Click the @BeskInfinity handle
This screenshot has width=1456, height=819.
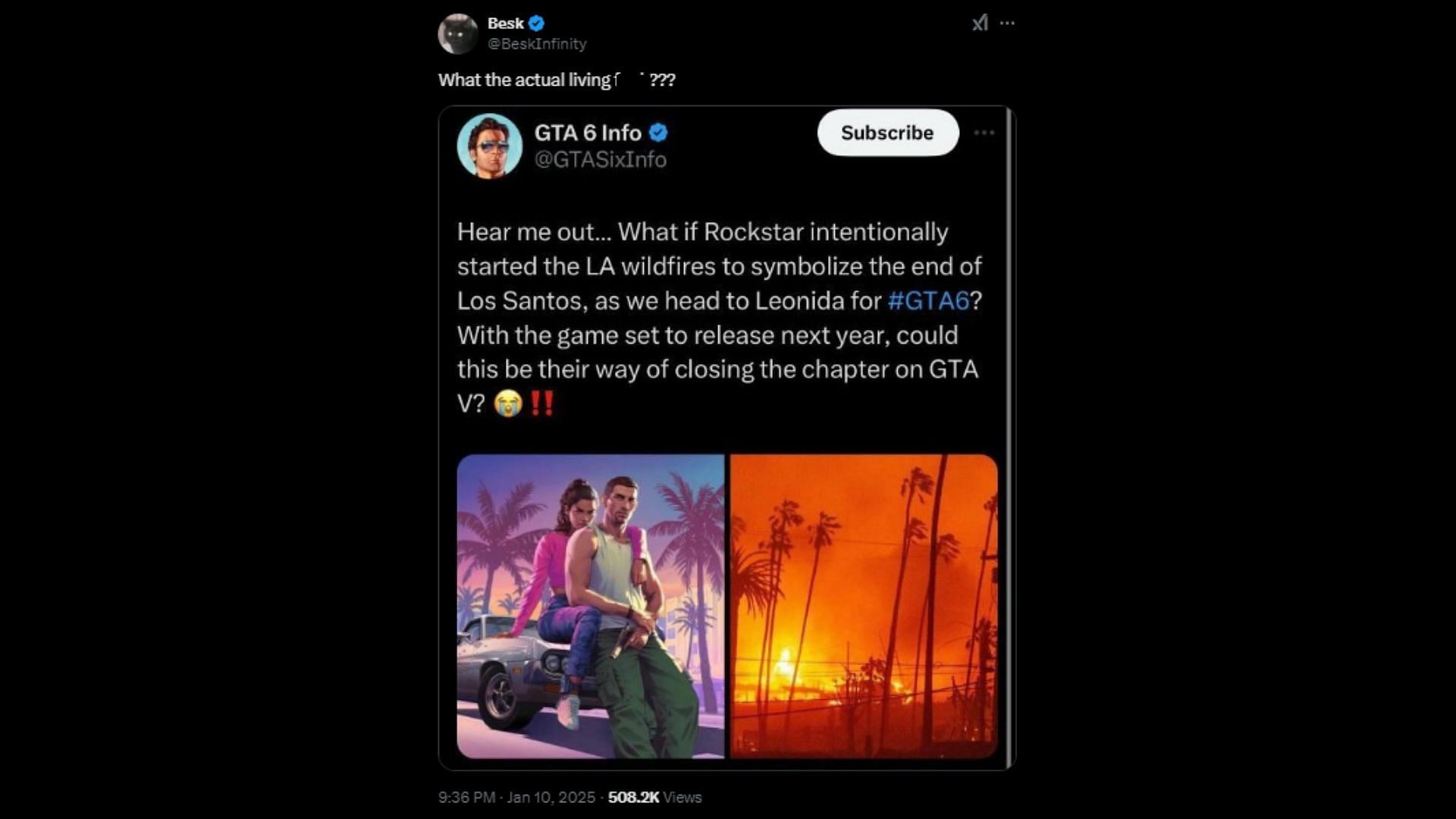pyautogui.click(x=537, y=44)
